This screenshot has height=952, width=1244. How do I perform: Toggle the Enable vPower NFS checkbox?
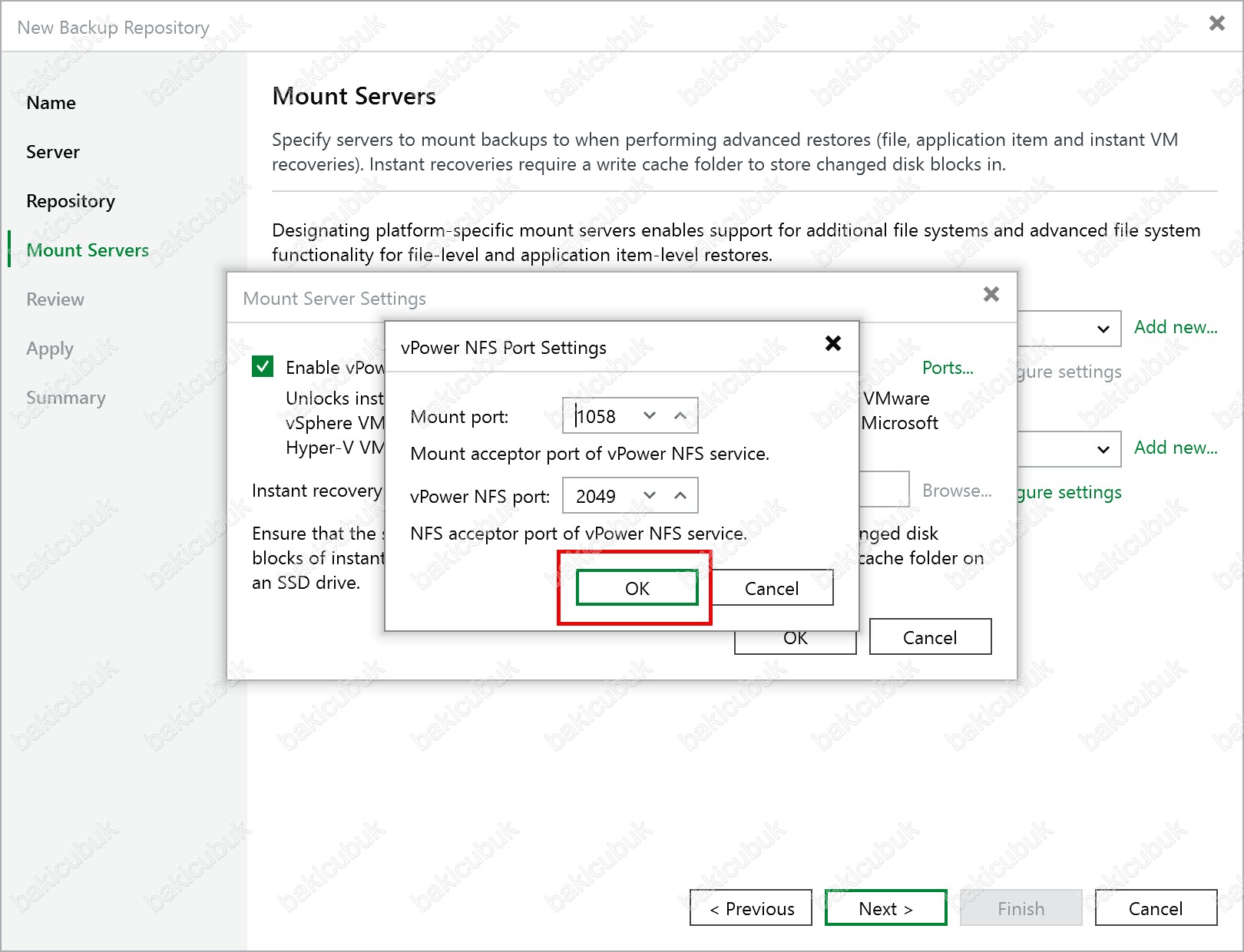[x=263, y=367]
